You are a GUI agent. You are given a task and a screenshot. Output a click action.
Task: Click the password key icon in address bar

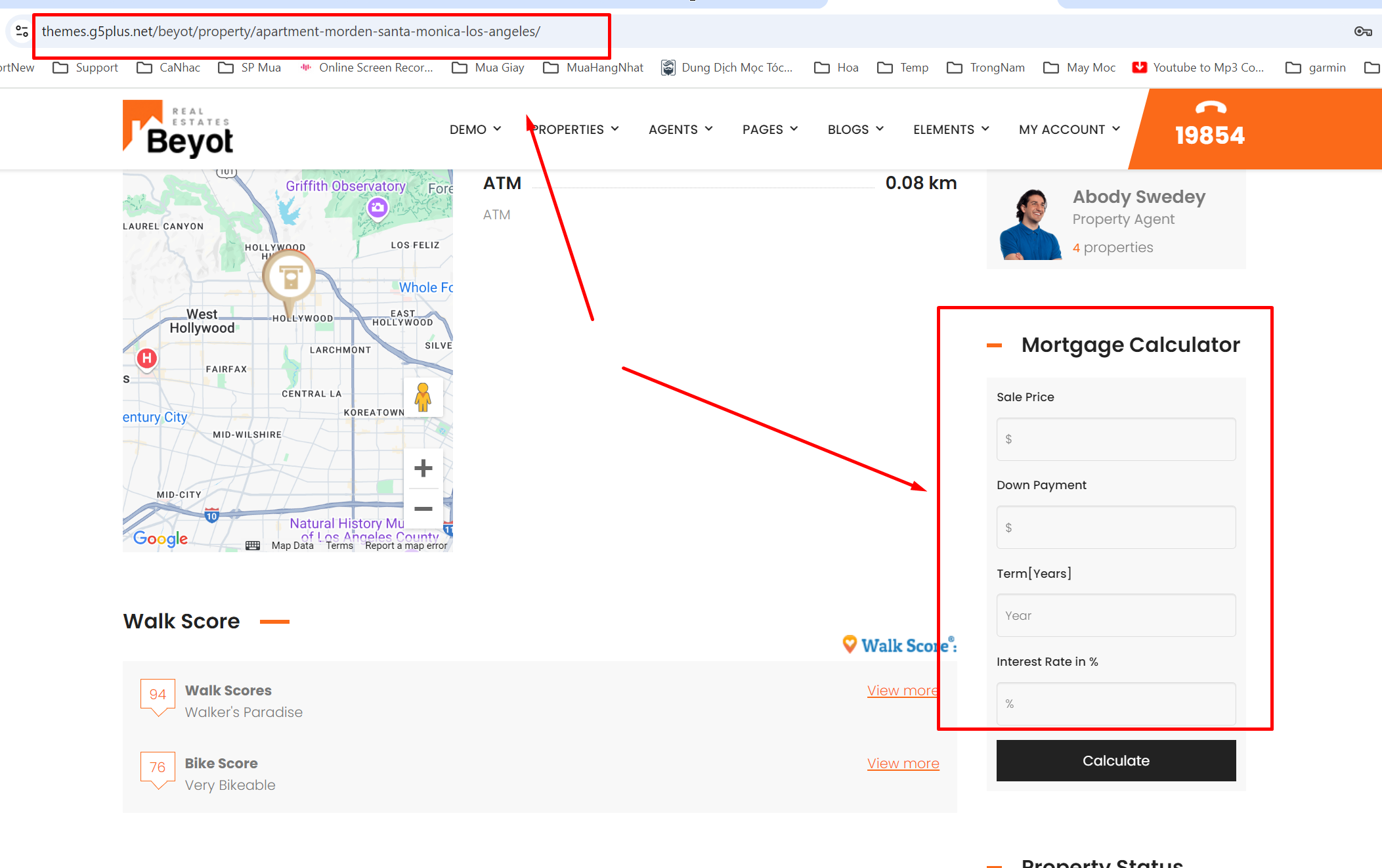pos(1362,31)
